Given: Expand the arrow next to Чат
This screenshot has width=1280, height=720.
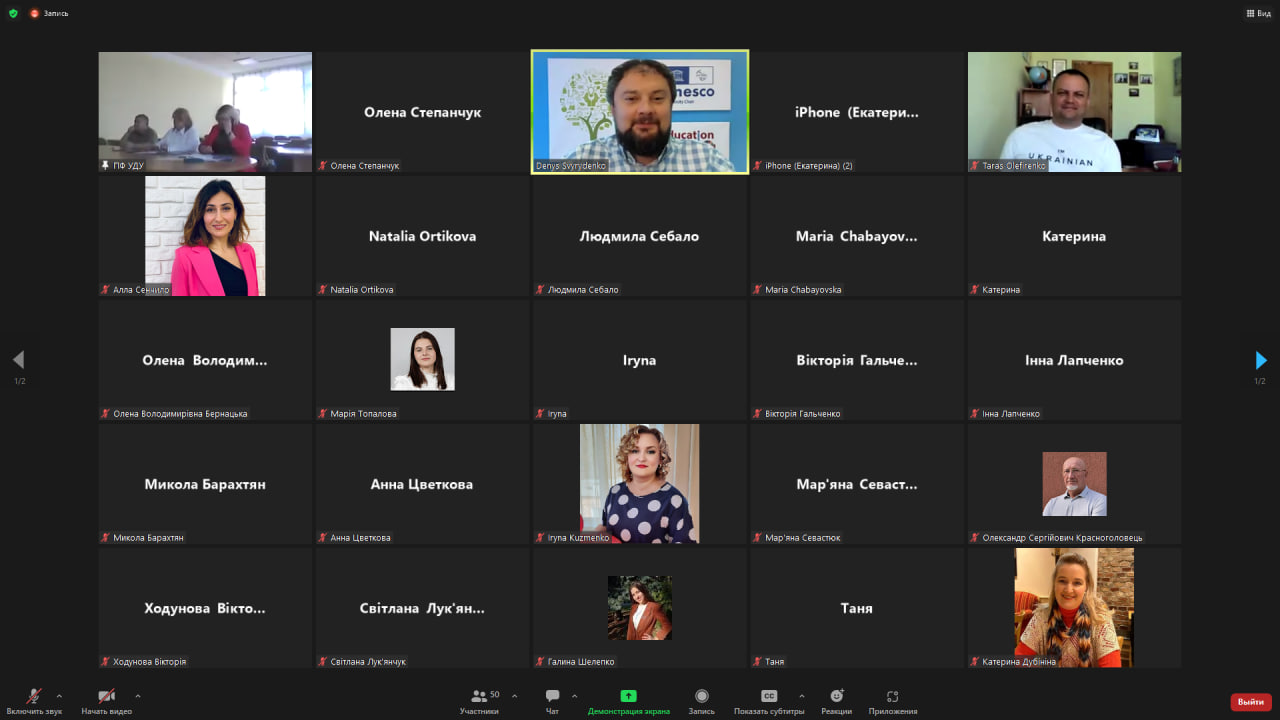Looking at the screenshot, I should click(x=574, y=696).
